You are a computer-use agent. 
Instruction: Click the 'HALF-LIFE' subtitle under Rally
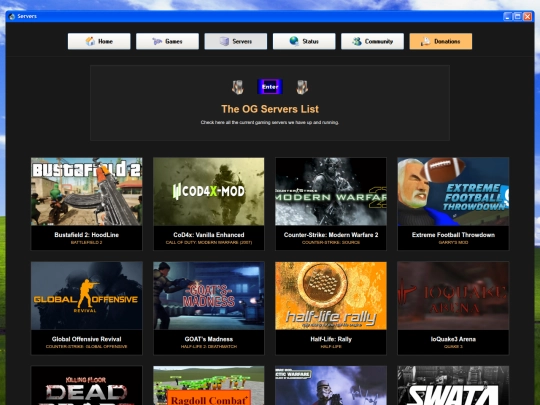tap(331, 346)
